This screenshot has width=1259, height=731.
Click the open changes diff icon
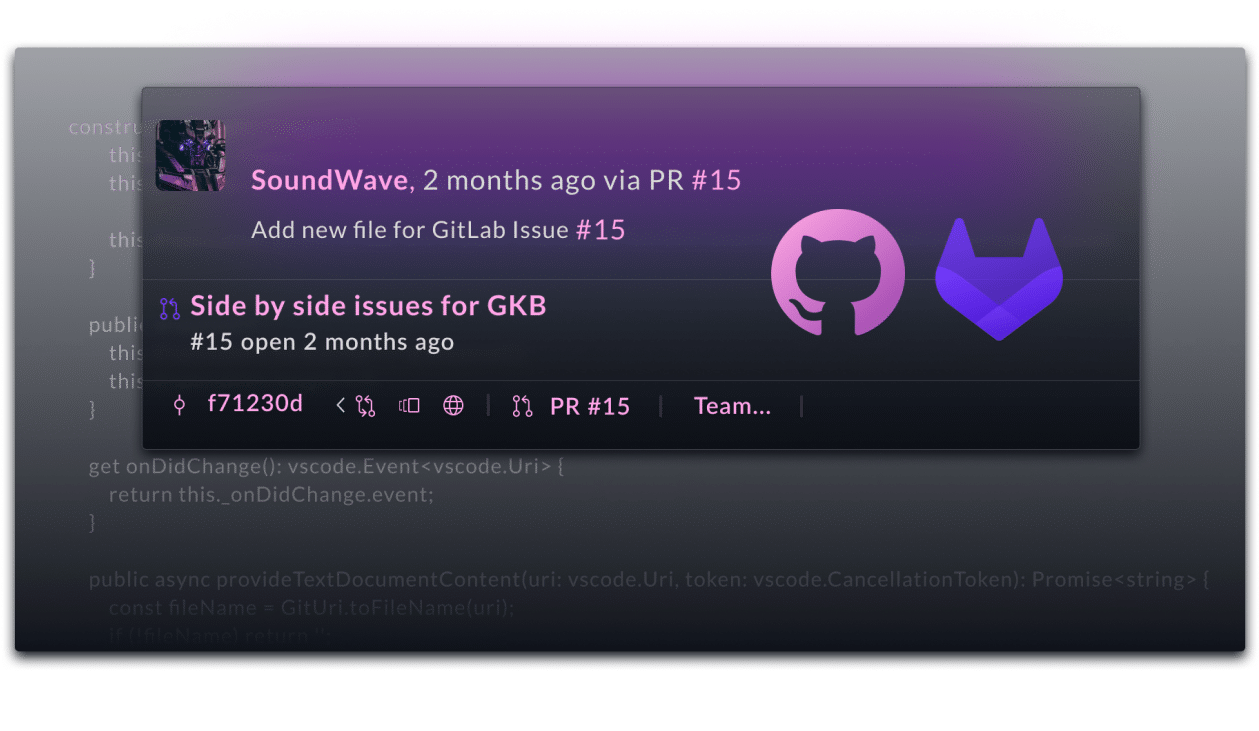pyautogui.click(x=409, y=406)
